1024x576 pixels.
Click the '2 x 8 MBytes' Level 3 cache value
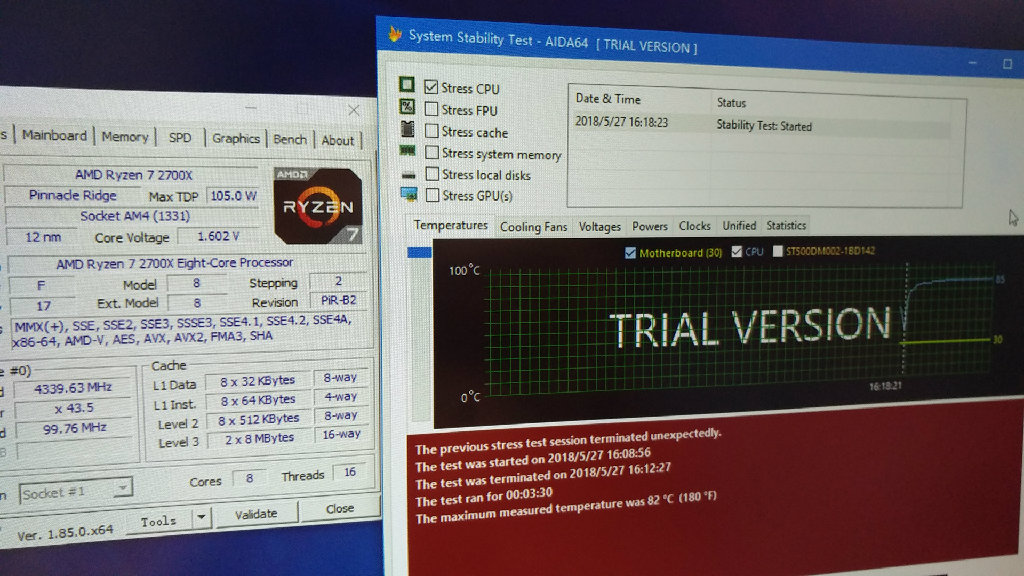(259, 439)
